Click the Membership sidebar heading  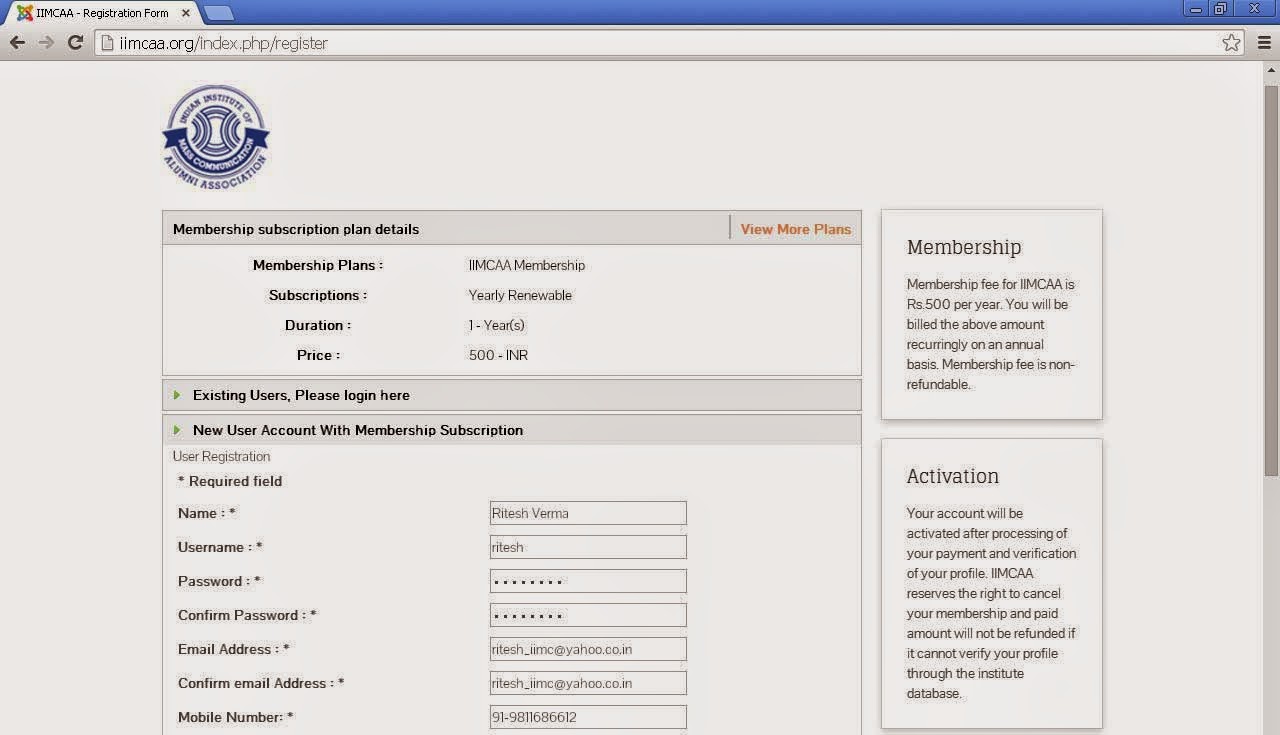[964, 247]
